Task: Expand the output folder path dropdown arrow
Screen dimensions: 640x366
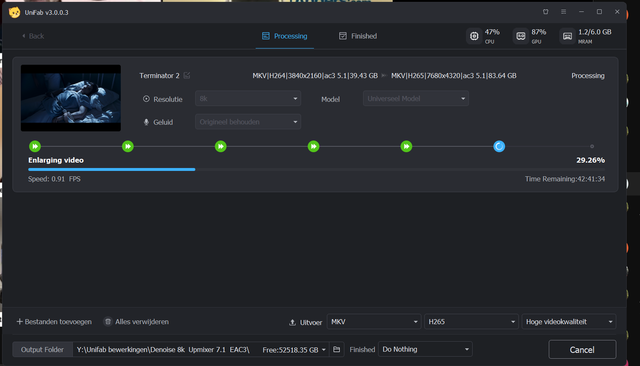Action: pos(324,350)
